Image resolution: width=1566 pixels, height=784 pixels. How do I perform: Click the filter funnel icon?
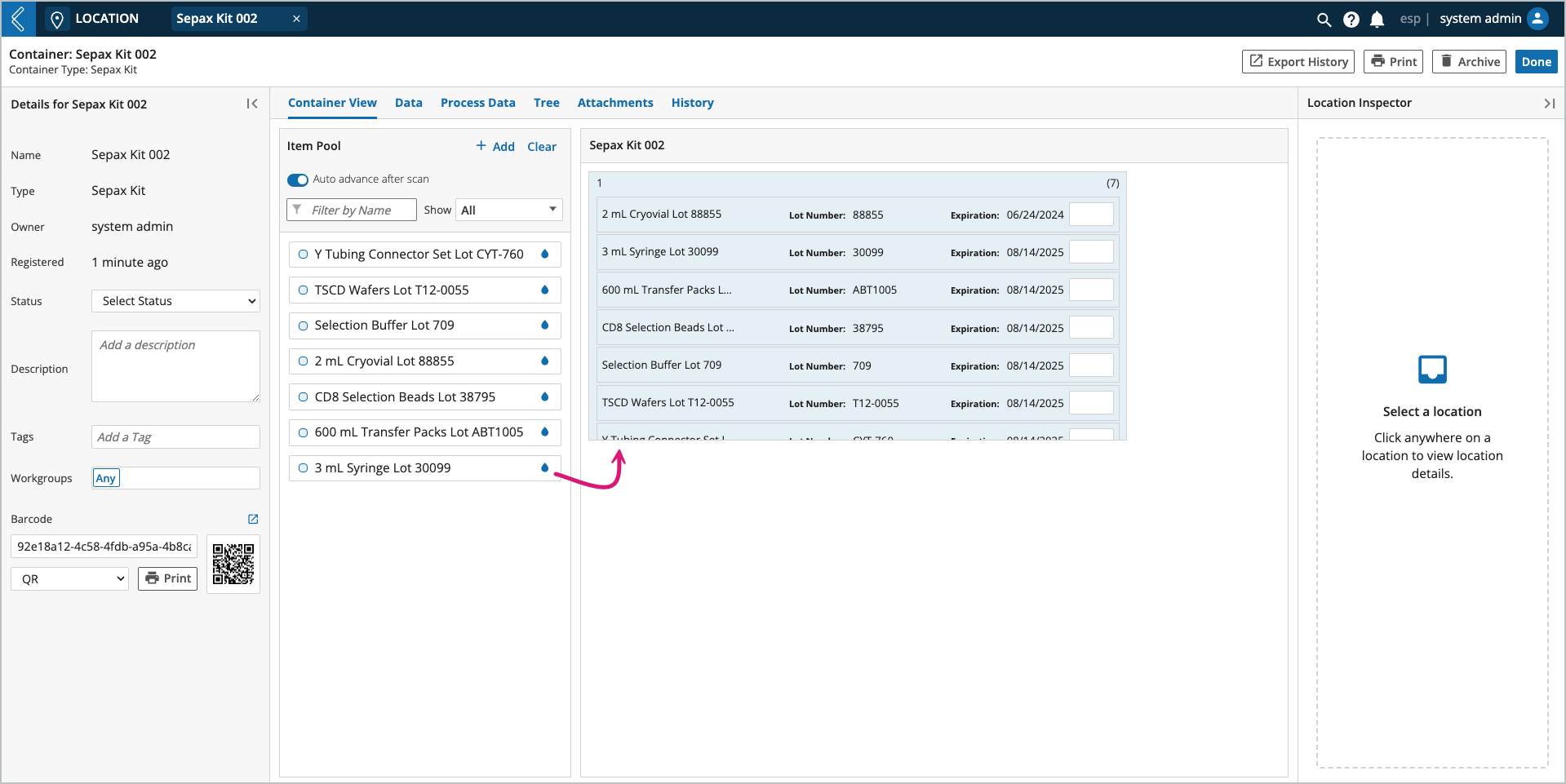pyautogui.click(x=297, y=210)
